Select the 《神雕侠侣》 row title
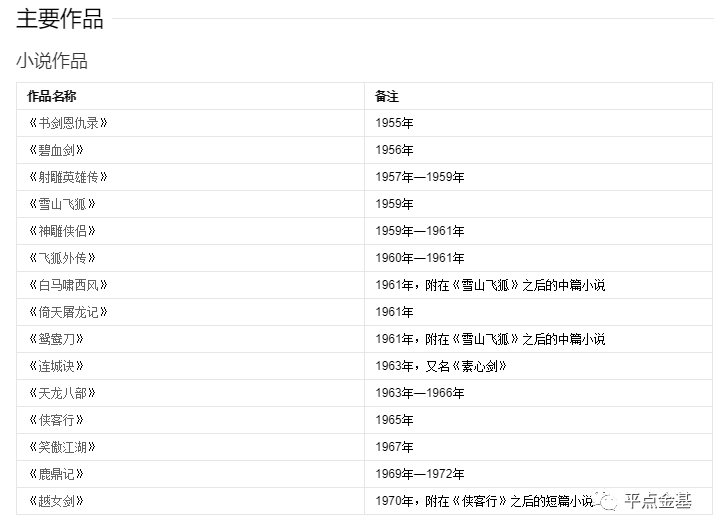 pos(62,231)
